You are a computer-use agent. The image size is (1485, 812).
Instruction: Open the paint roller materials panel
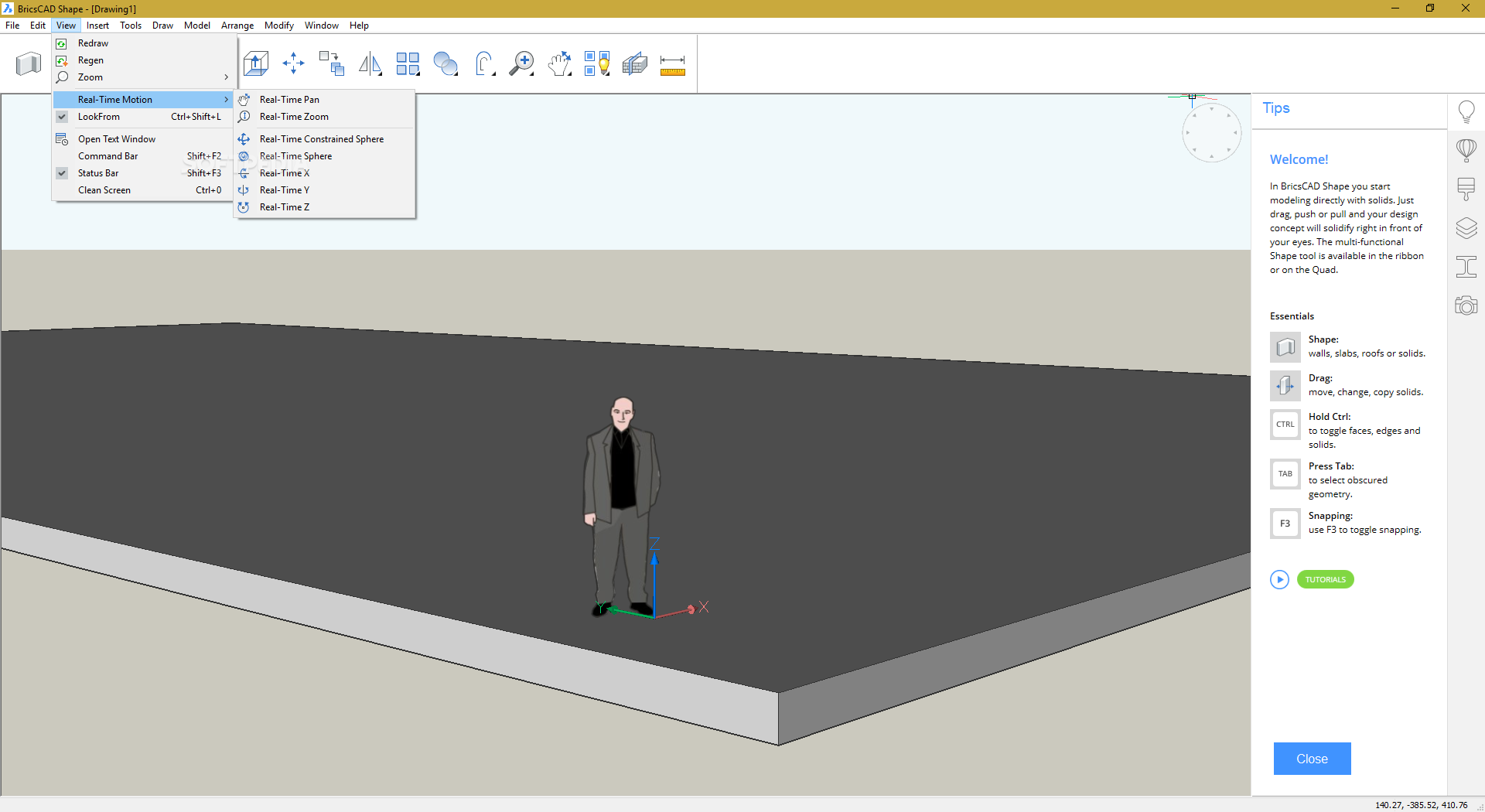tap(1466, 189)
